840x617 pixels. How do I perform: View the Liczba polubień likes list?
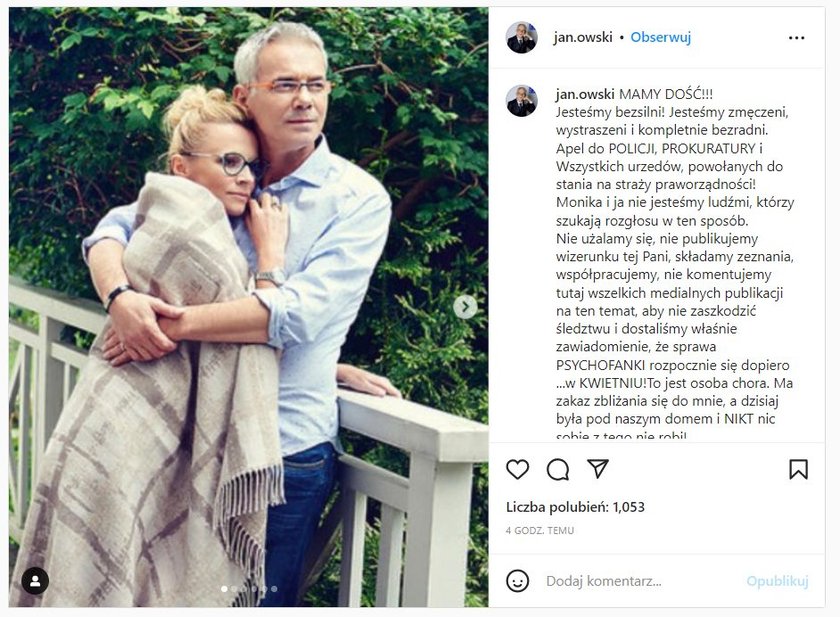pyautogui.click(x=575, y=507)
